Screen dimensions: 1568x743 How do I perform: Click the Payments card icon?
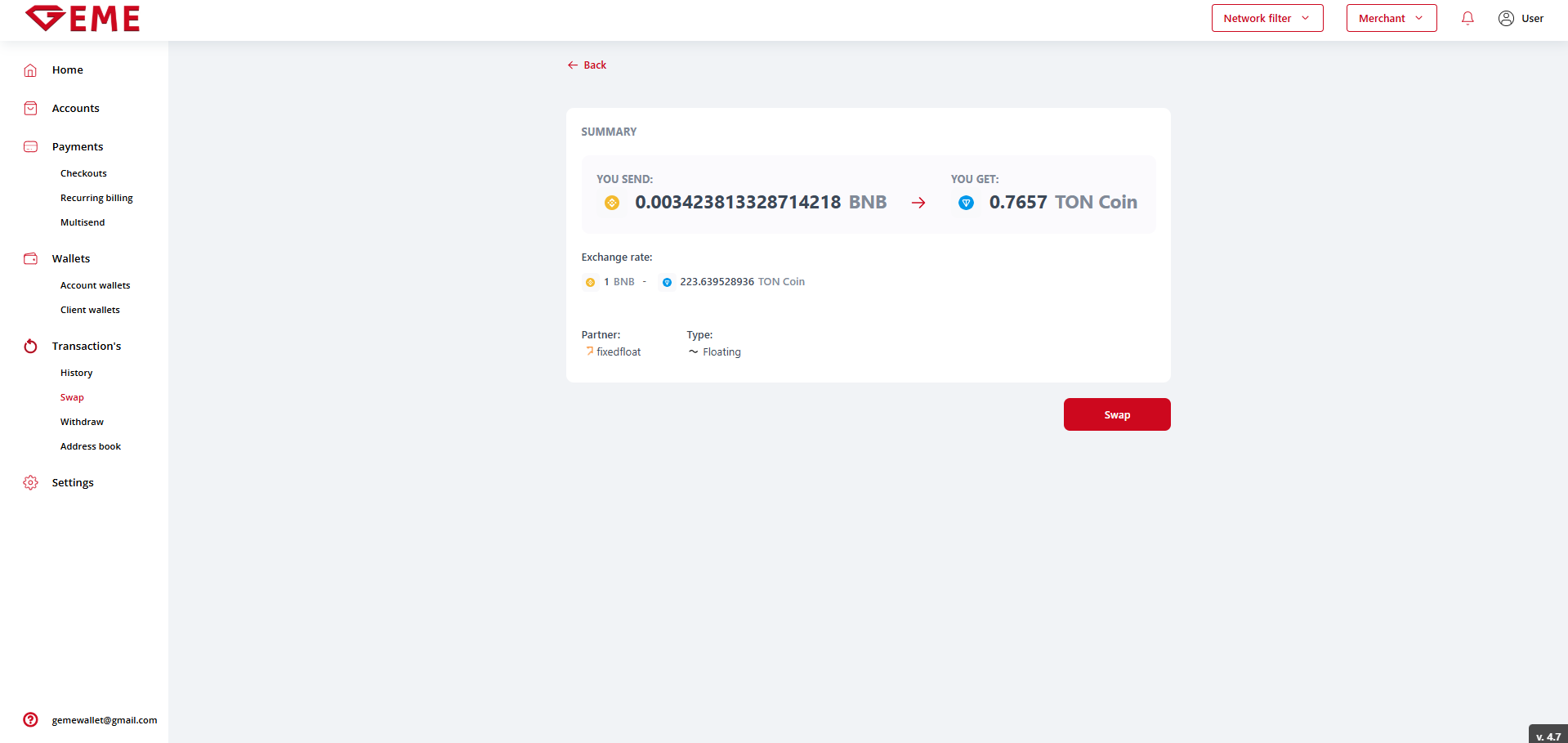(30, 147)
